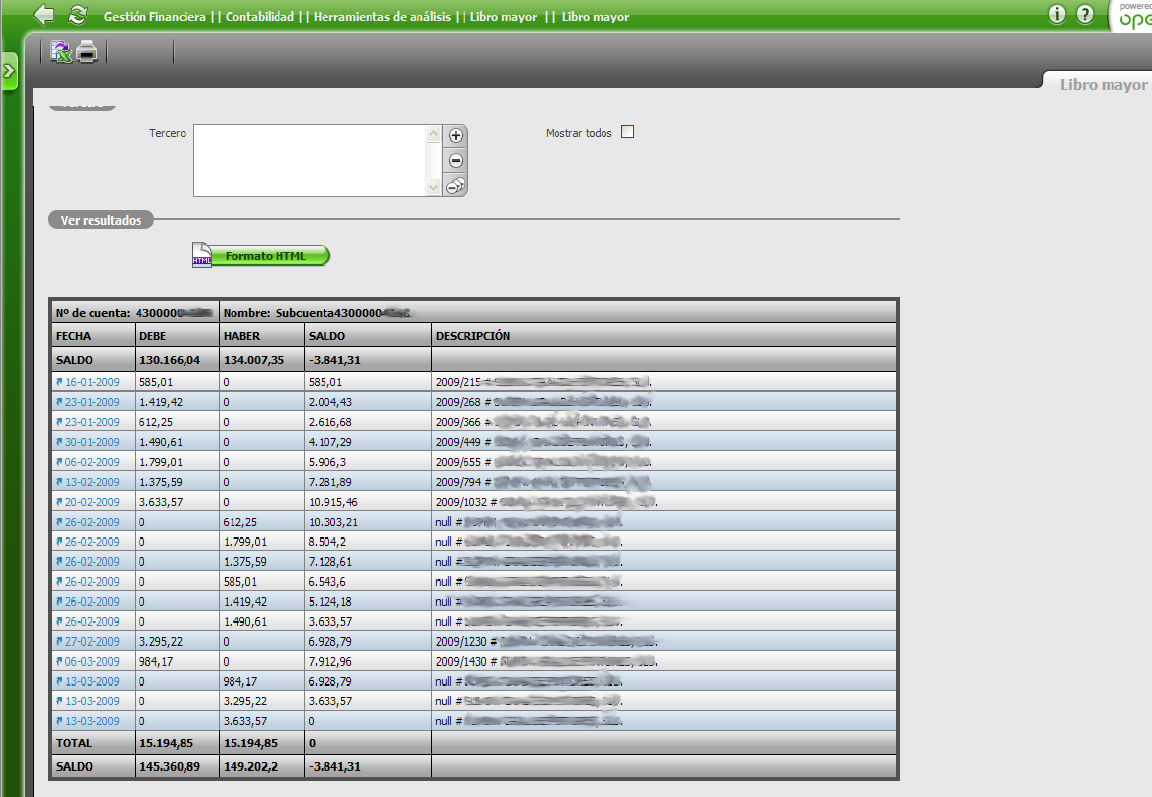Add a Tercero with plus icon
Image resolution: width=1152 pixels, height=797 pixels.
[456, 136]
